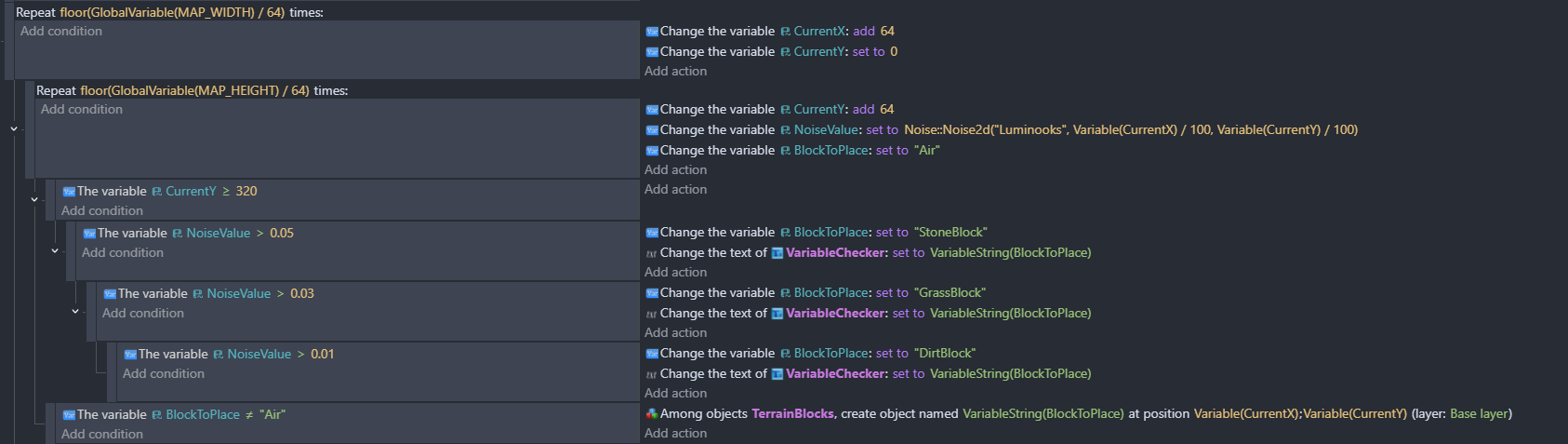
Task: Click variable icon in NoiseValue > 0.01 condition
Action: 130,355
